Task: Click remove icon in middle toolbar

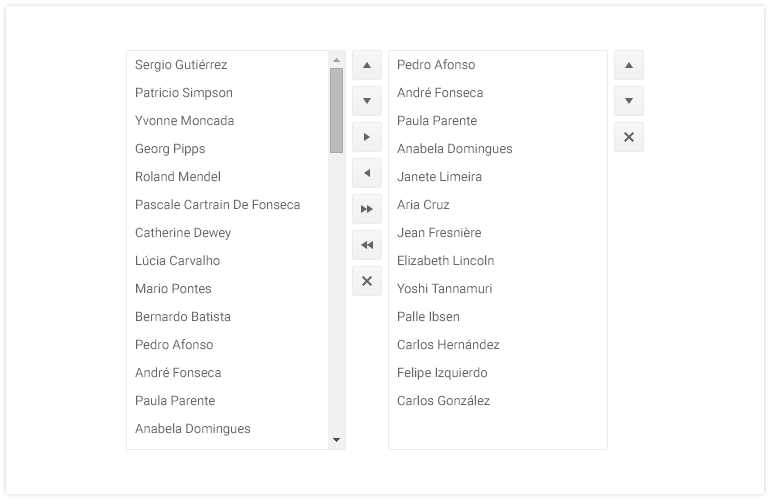Action: [x=367, y=281]
